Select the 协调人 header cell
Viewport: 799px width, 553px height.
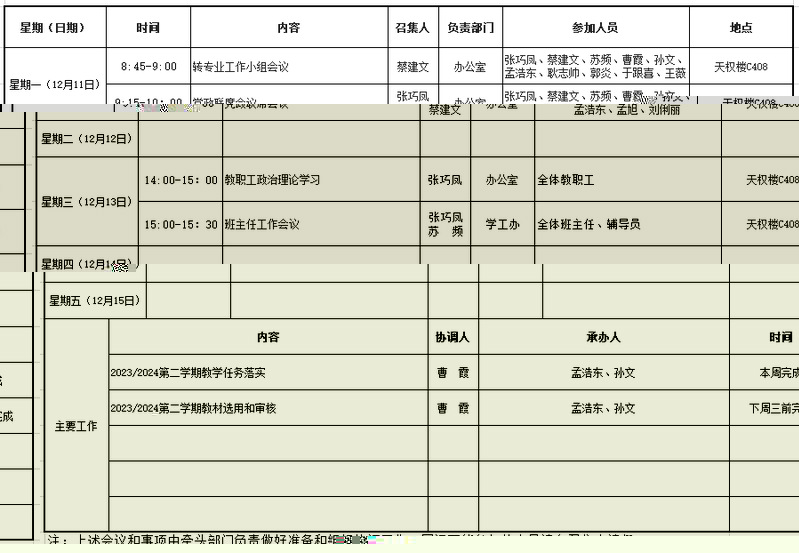coord(452,337)
